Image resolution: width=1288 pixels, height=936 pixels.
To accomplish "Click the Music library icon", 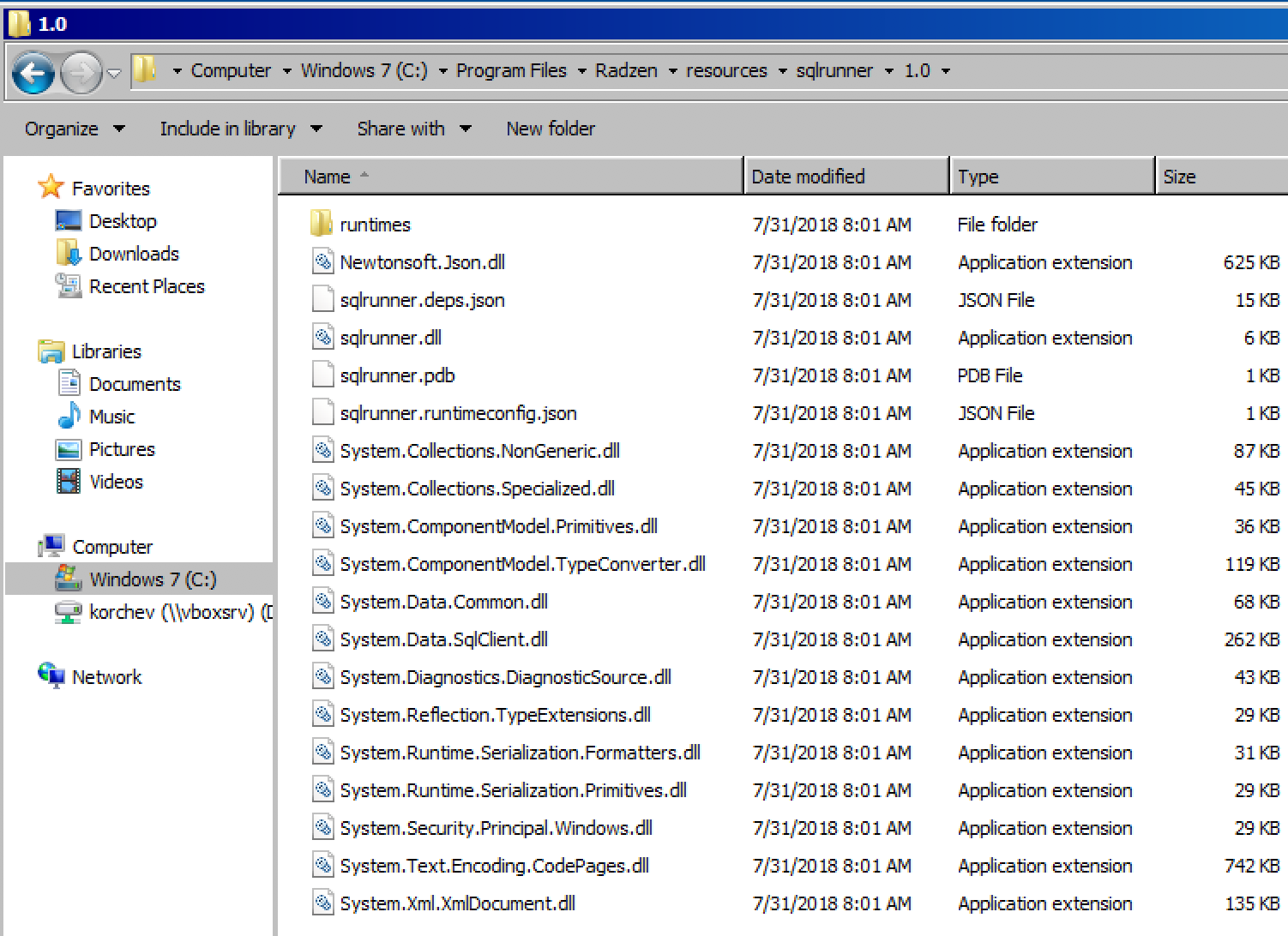I will point(69,417).
